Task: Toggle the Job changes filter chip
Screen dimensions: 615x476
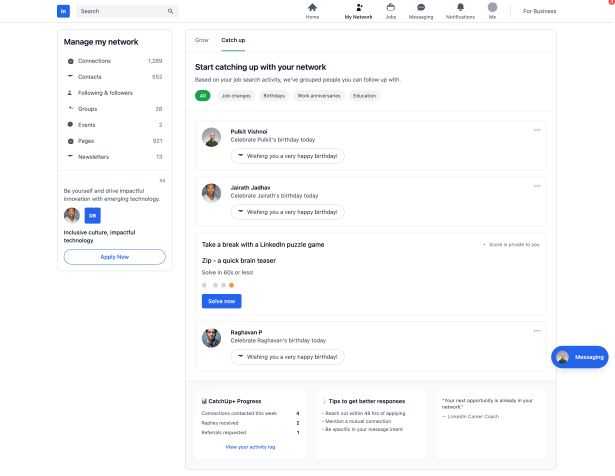Action: coord(236,96)
